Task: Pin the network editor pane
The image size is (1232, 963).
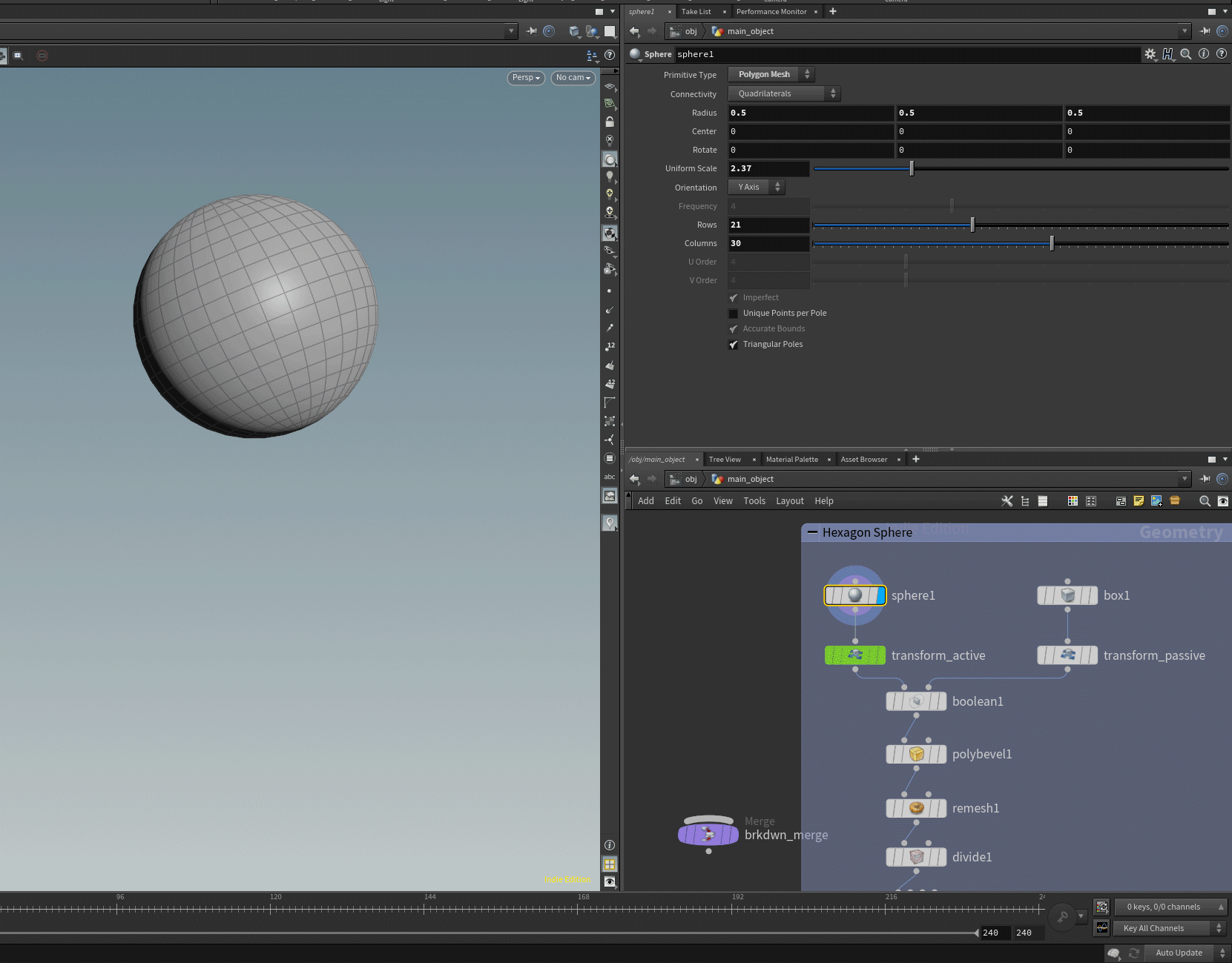Action: coord(1205,479)
